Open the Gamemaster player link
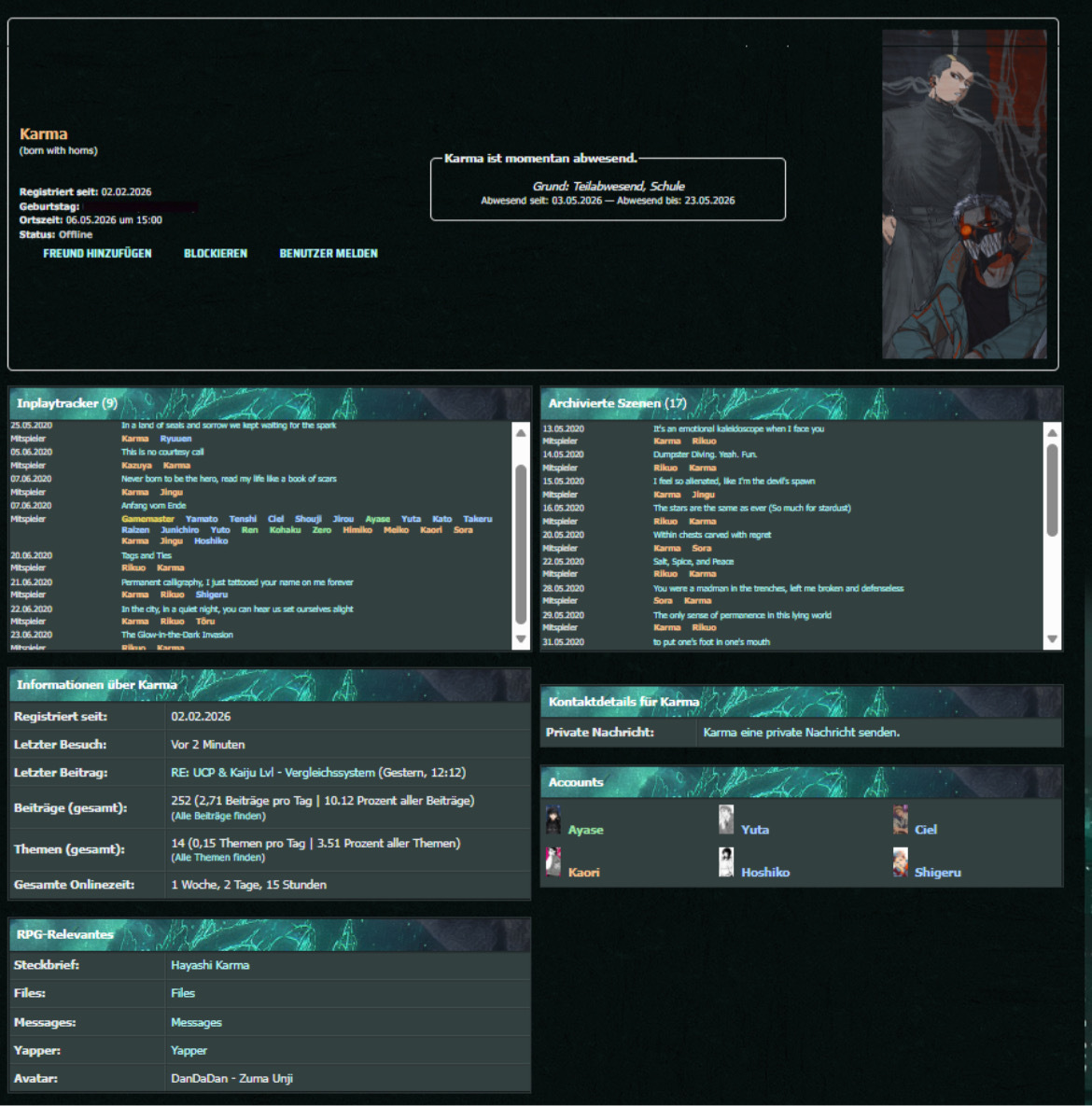The height and width of the screenshot is (1106, 1092). [x=147, y=519]
